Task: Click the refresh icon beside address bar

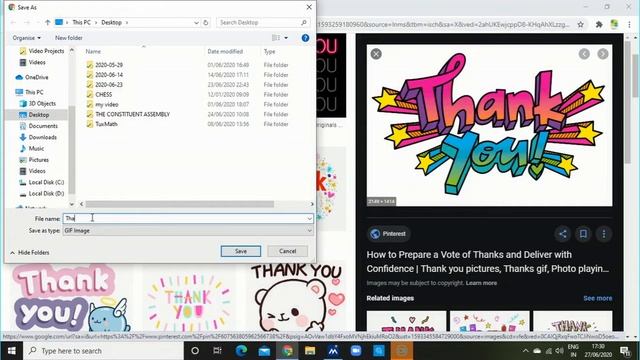Action: pyautogui.click(x=206, y=22)
